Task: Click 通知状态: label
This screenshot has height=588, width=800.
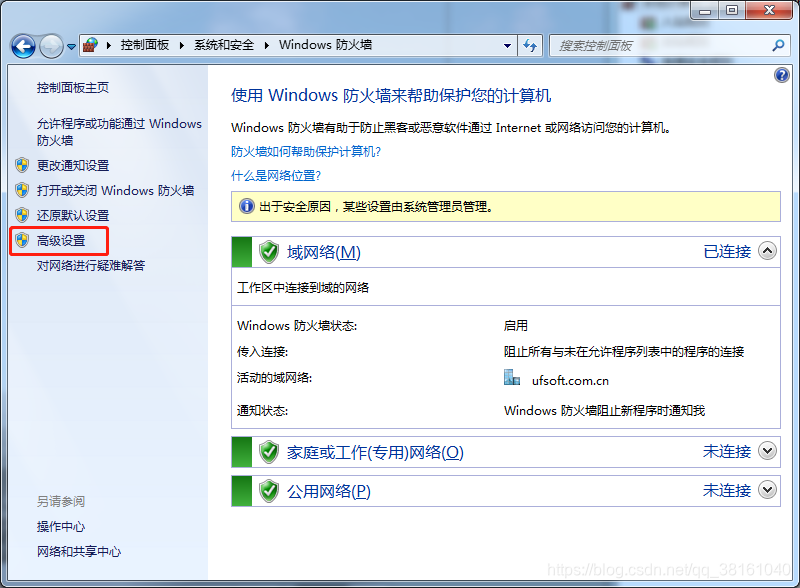Action: [262, 410]
